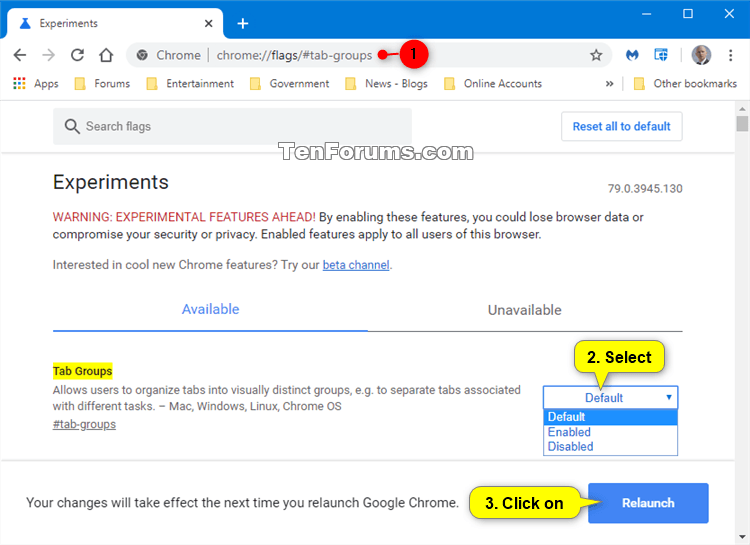This screenshot has width=750, height=545.
Task: Open the Apps grid shortcut
Action: [36, 84]
